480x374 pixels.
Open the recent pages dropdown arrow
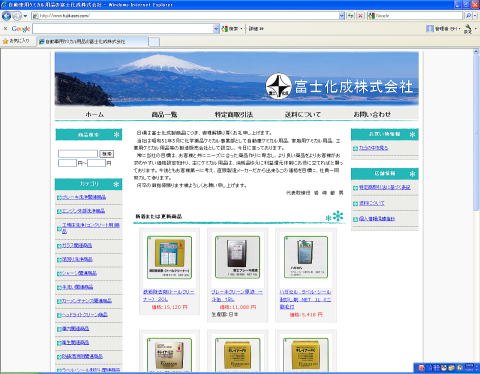click(x=25, y=16)
